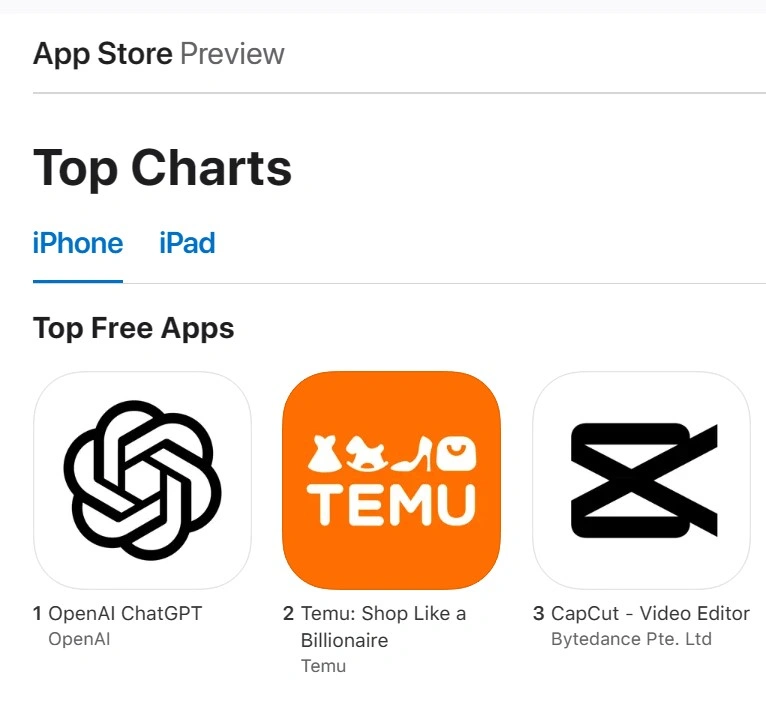Click the dress symbol in Temu icon
Image resolution: width=766 pixels, height=709 pixels.
tap(324, 454)
